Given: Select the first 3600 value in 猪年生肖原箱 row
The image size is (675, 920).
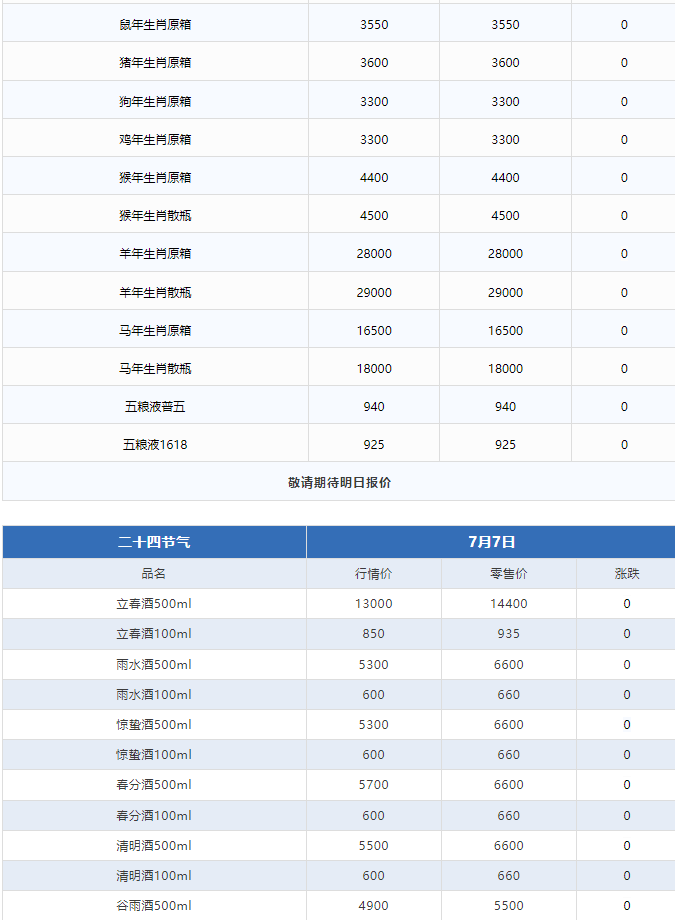Looking at the screenshot, I should [x=374, y=63].
